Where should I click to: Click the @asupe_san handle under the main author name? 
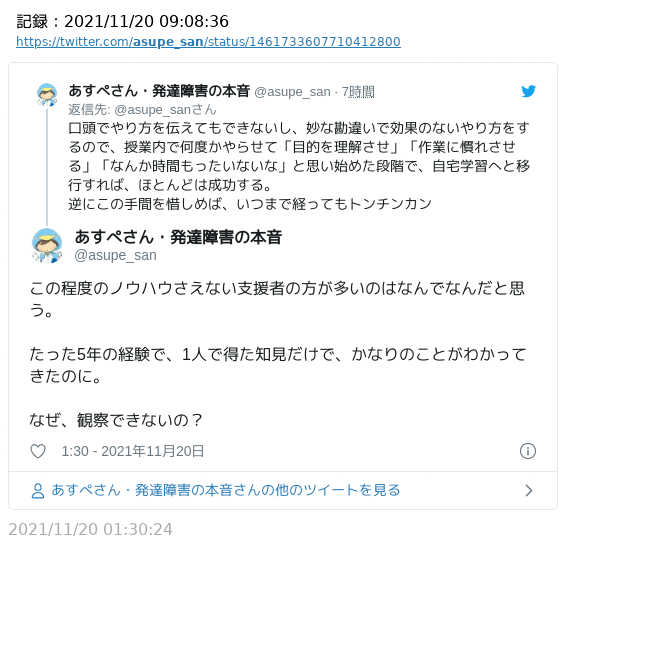[x=115, y=255]
